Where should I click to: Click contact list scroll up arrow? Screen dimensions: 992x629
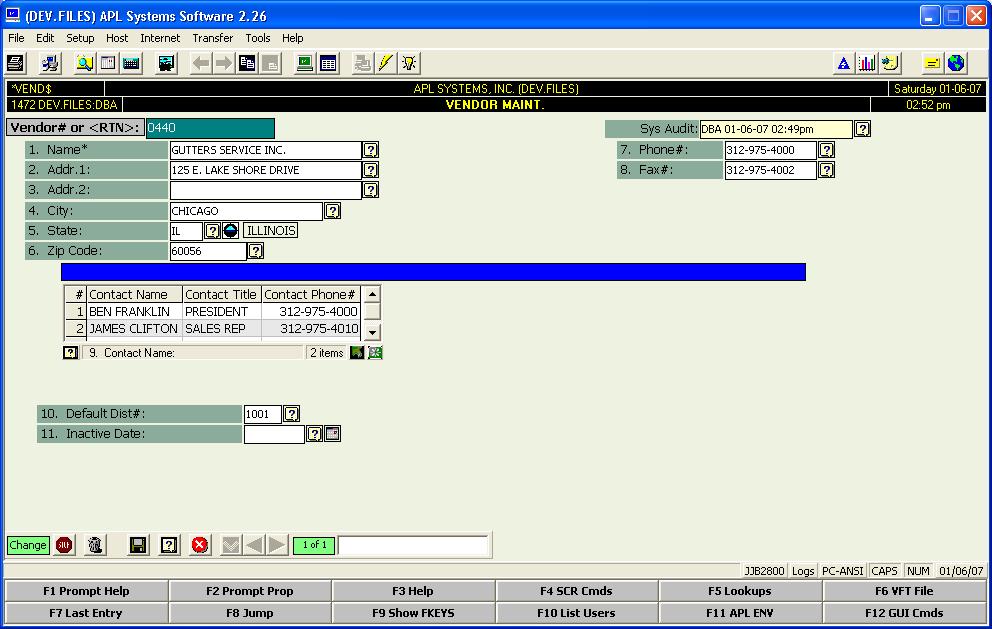point(372,294)
